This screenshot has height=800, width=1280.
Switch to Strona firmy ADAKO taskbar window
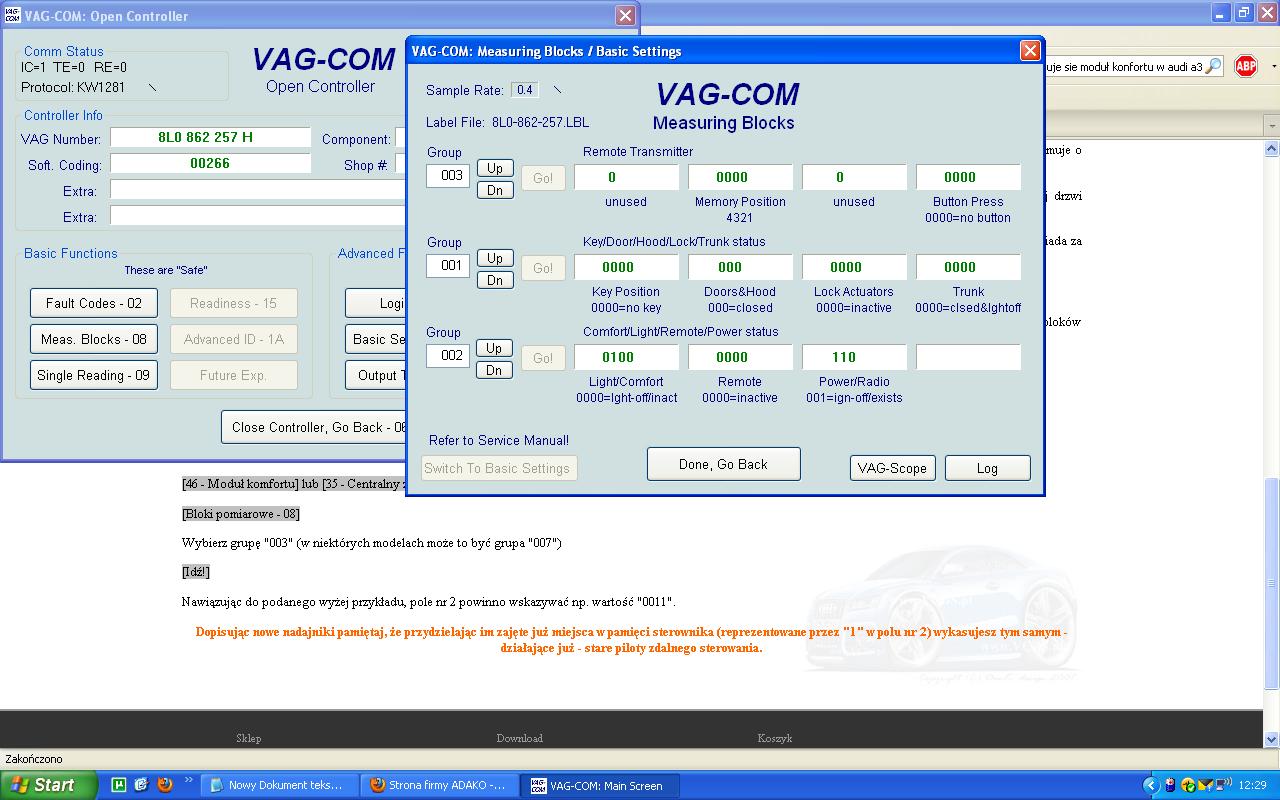[x=438, y=785]
